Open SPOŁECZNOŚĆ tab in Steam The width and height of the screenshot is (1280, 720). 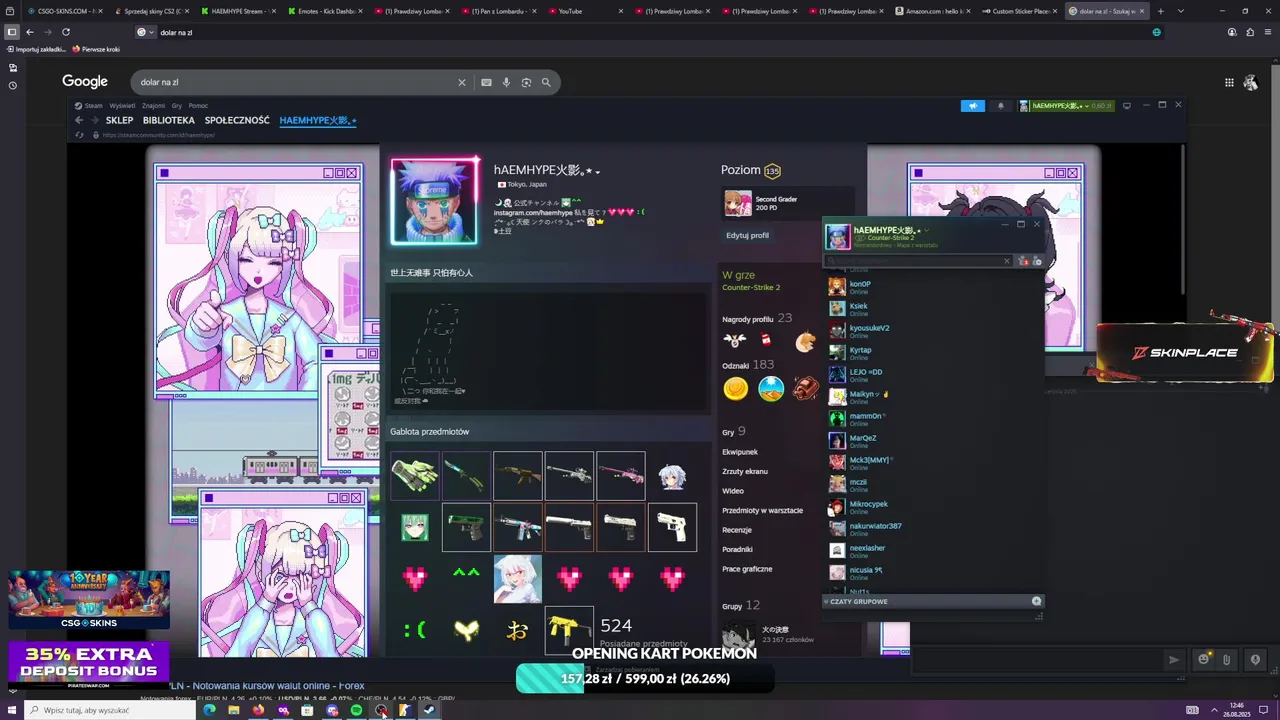[x=237, y=120]
